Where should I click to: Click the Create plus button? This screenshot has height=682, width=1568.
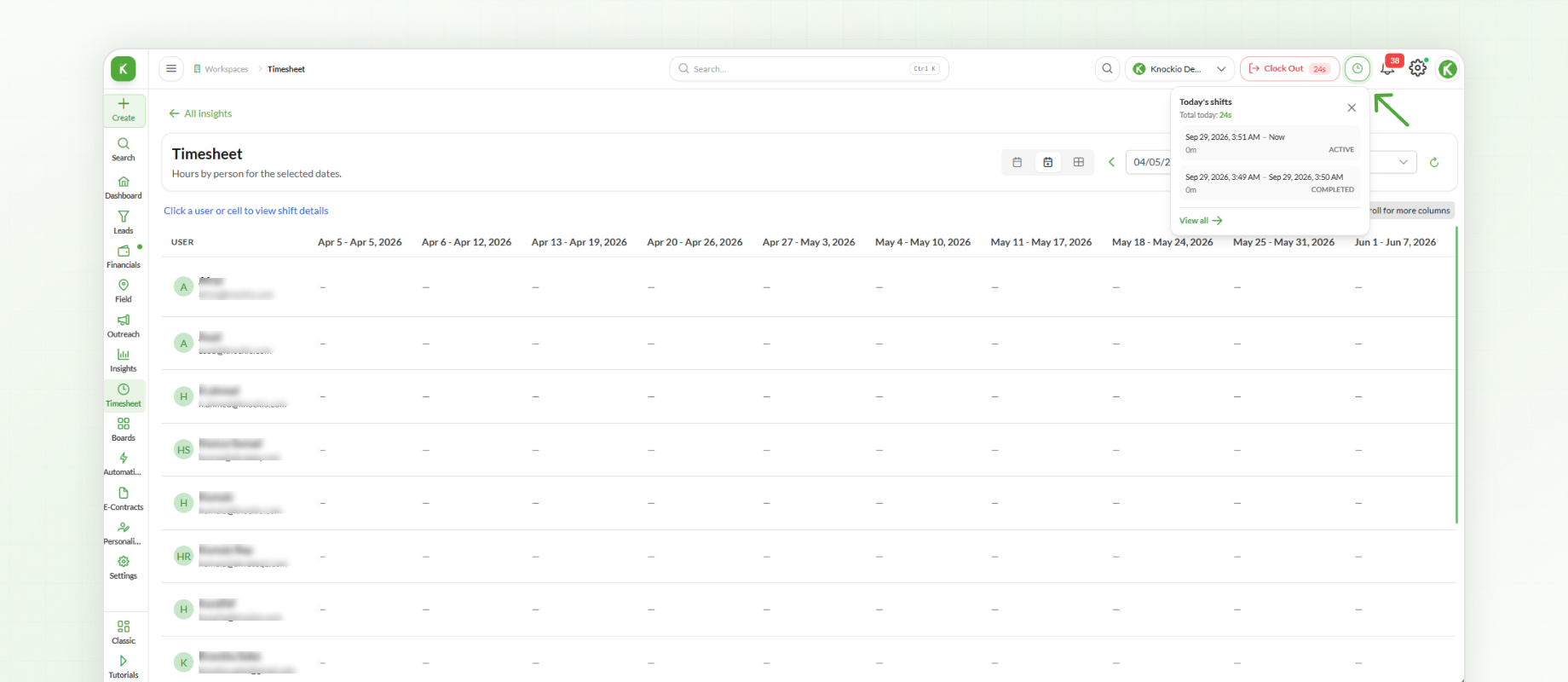click(x=124, y=110)
